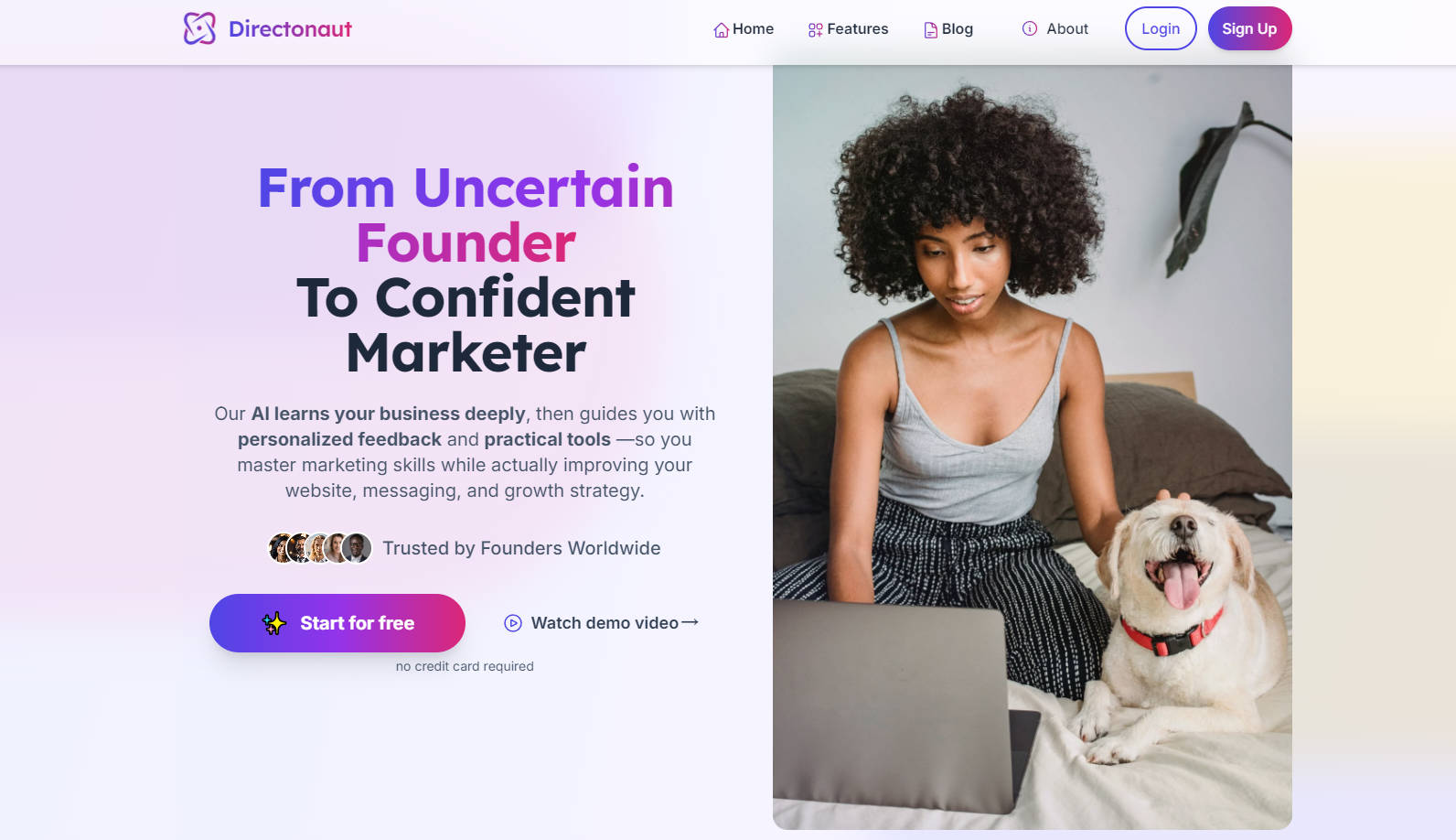Click the info icon beside About
This screenshot has width=1456, height=840.
1030,28
